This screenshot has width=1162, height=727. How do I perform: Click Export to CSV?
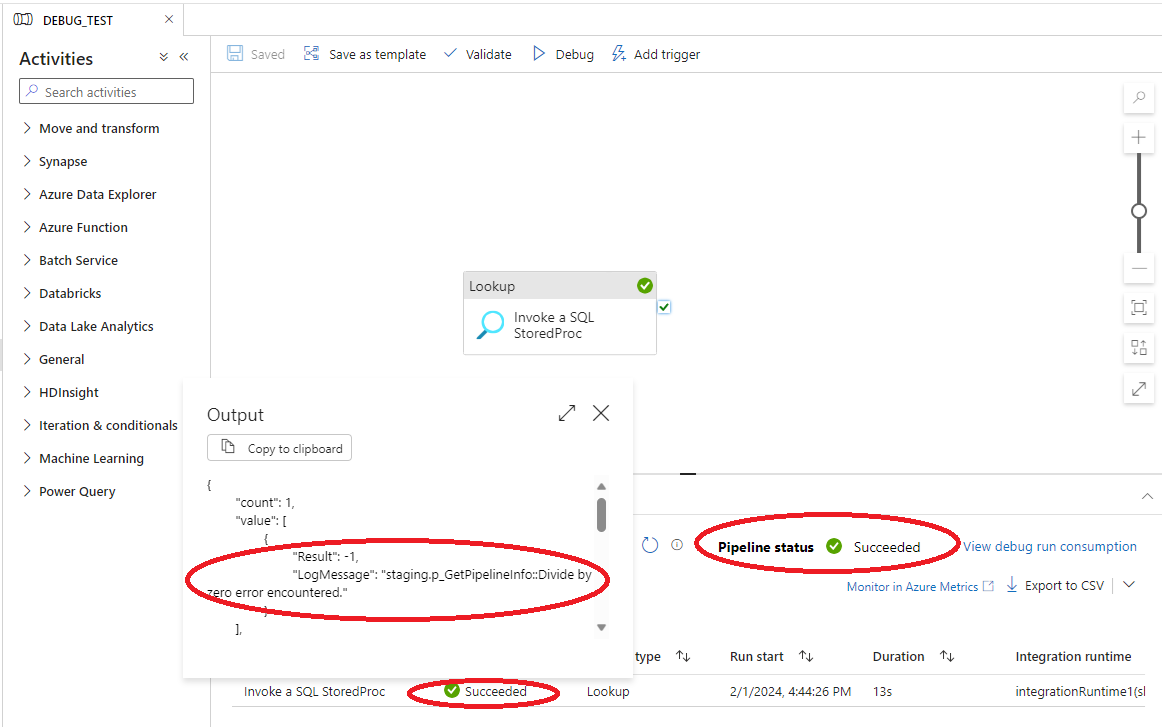(x=1055, y=585)
